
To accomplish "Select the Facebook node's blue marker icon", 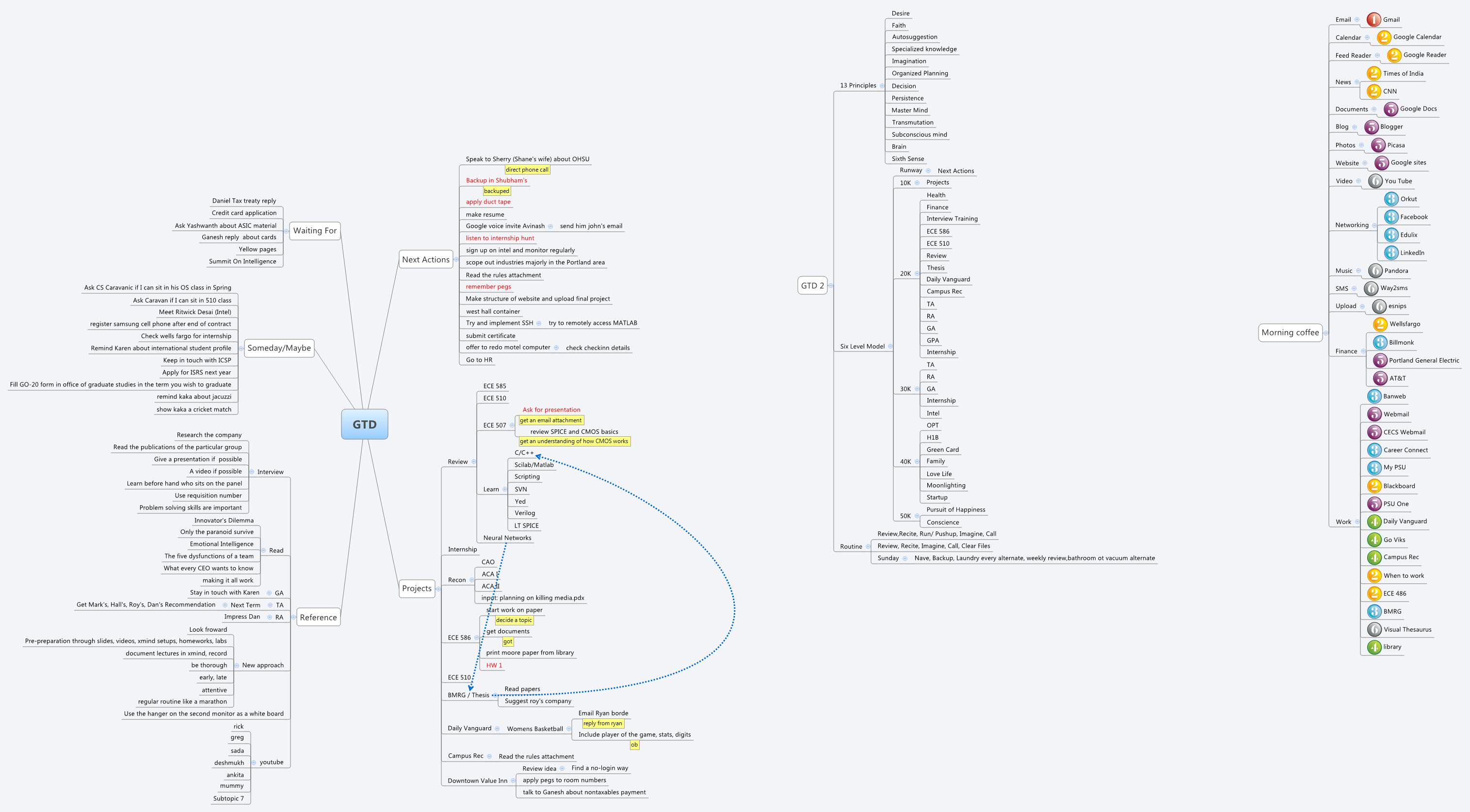I will coord(1391,217).
